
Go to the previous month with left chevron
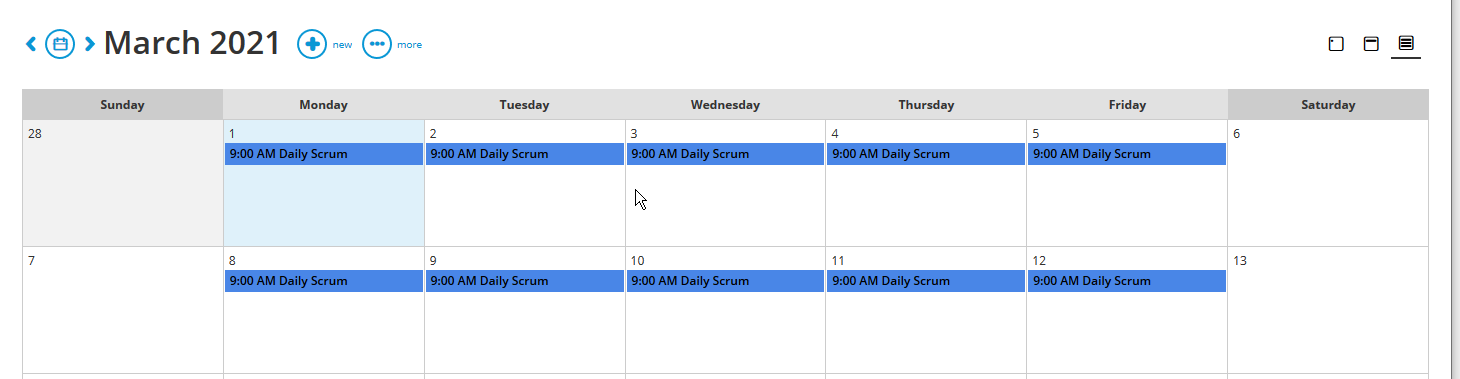(x=31, y=43)
